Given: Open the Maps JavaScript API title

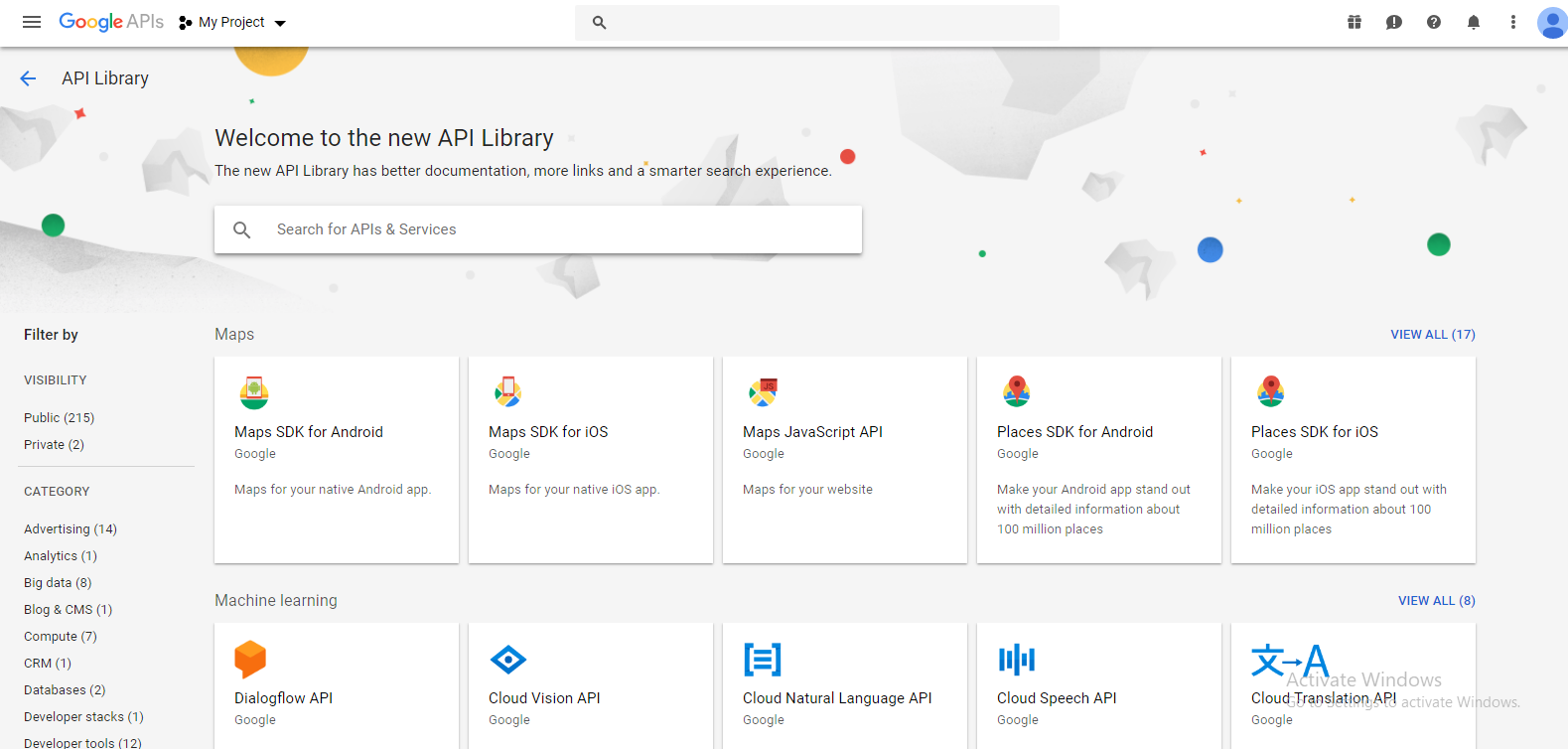Looking at the screenshot, I should click(812, 432).
